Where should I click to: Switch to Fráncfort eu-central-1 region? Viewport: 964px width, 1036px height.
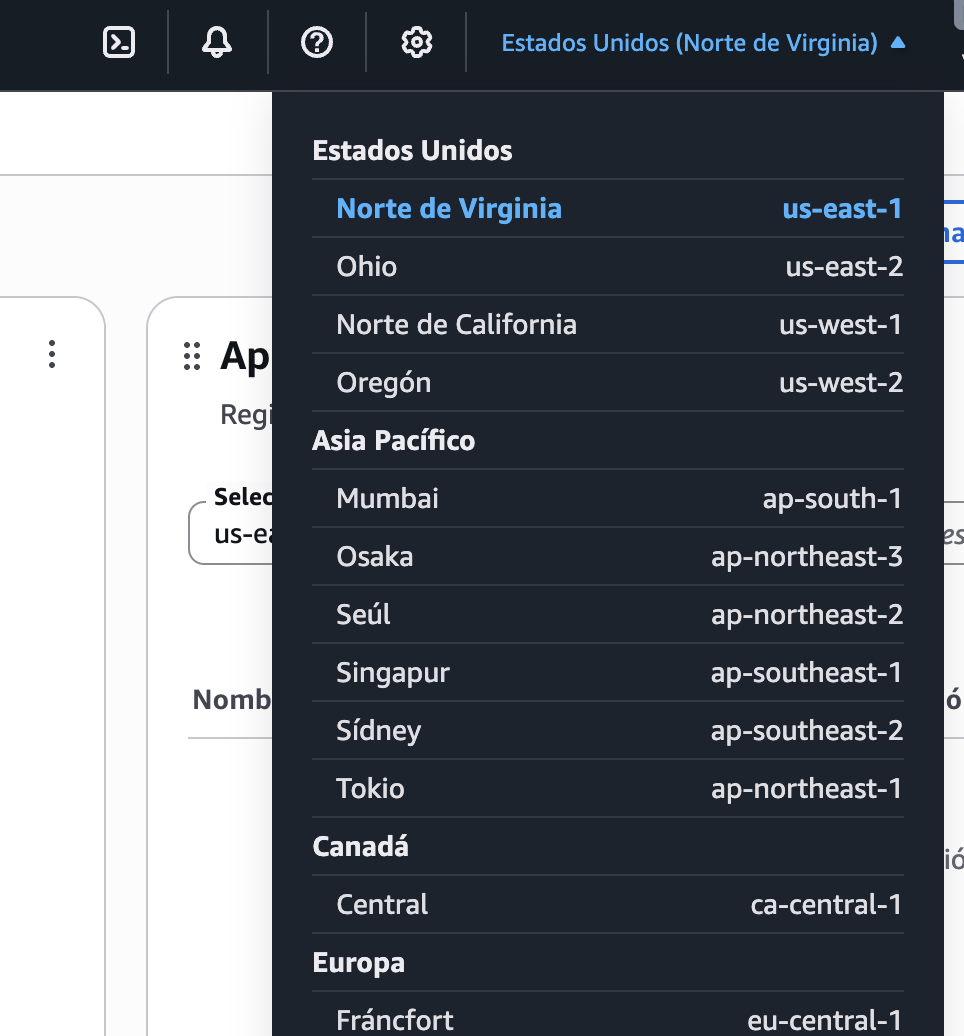point(607,1019)
